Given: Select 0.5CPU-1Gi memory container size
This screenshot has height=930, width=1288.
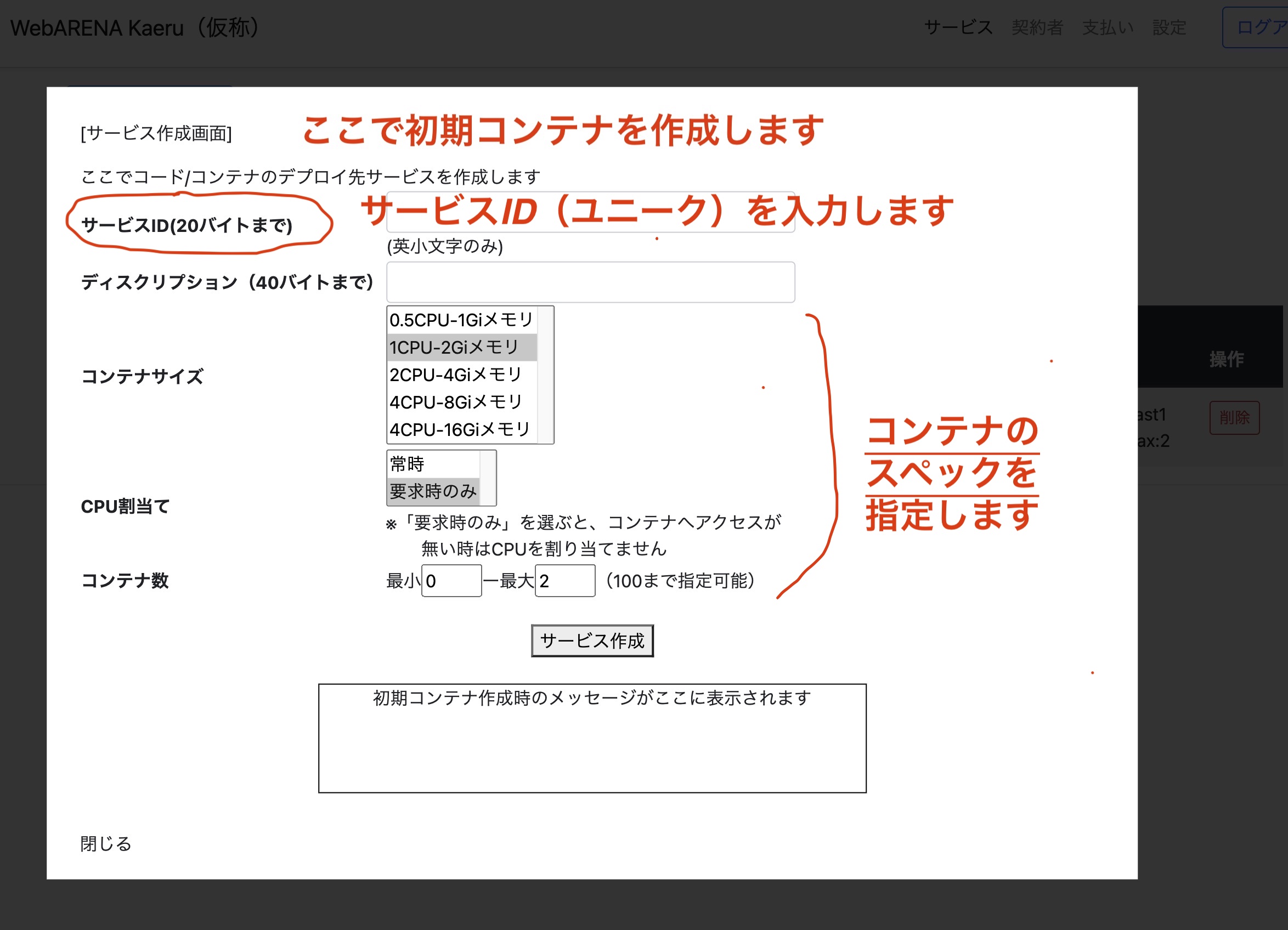Looking at the screenshot, I should point(461,320).
